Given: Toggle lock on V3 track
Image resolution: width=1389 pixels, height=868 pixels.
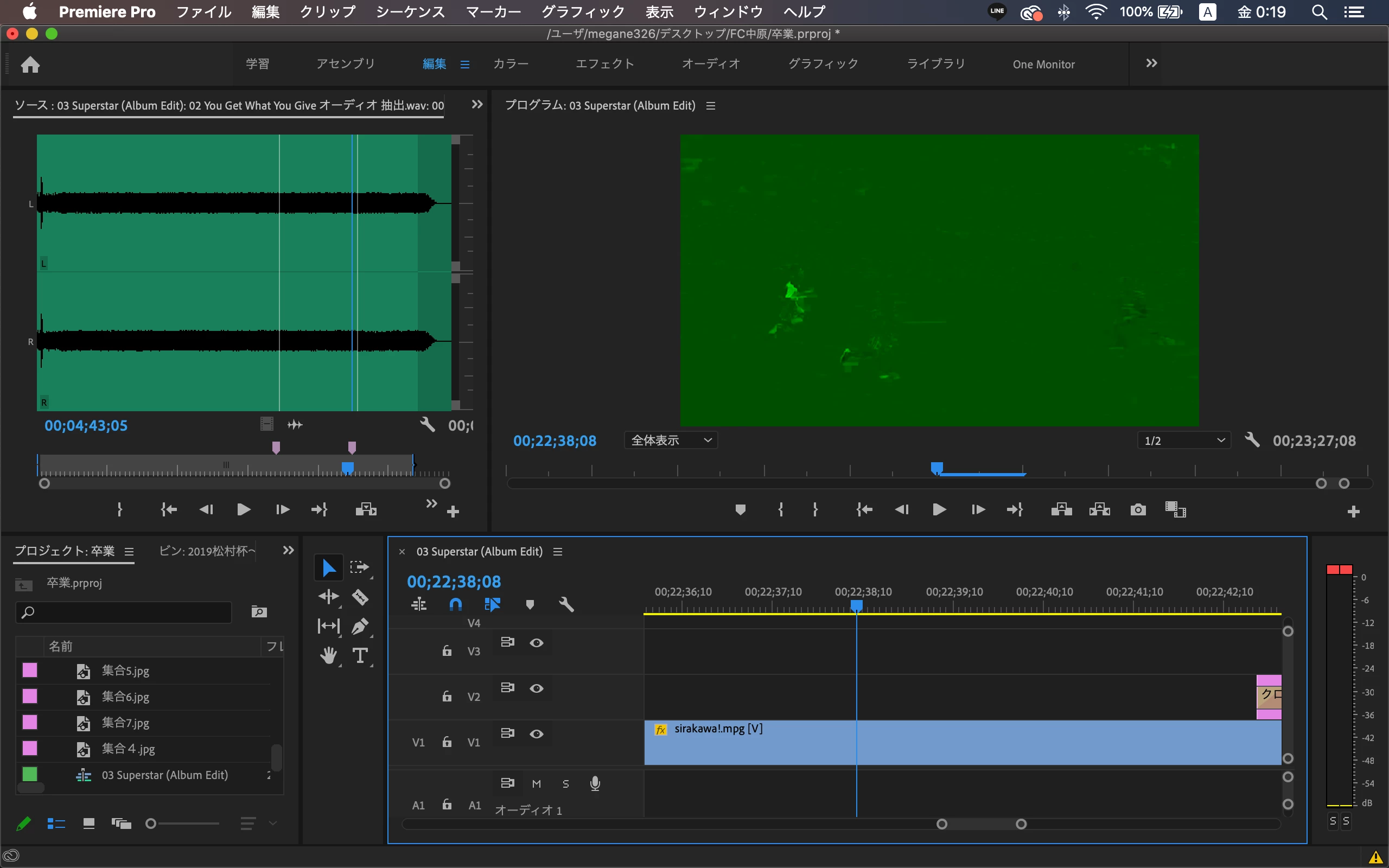Looking at the screenshot, I should pyautogui.click(x=447, y=651).
